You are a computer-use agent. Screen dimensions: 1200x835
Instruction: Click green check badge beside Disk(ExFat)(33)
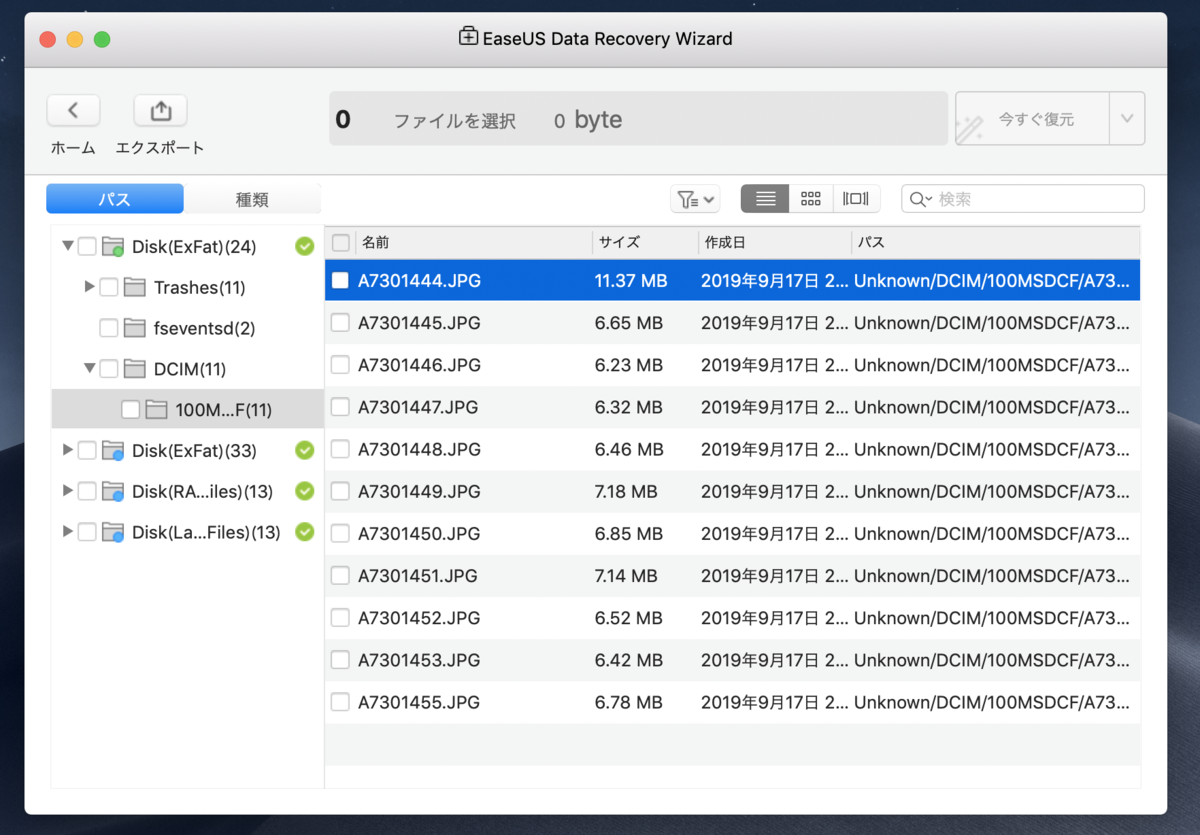pos(305,451)
